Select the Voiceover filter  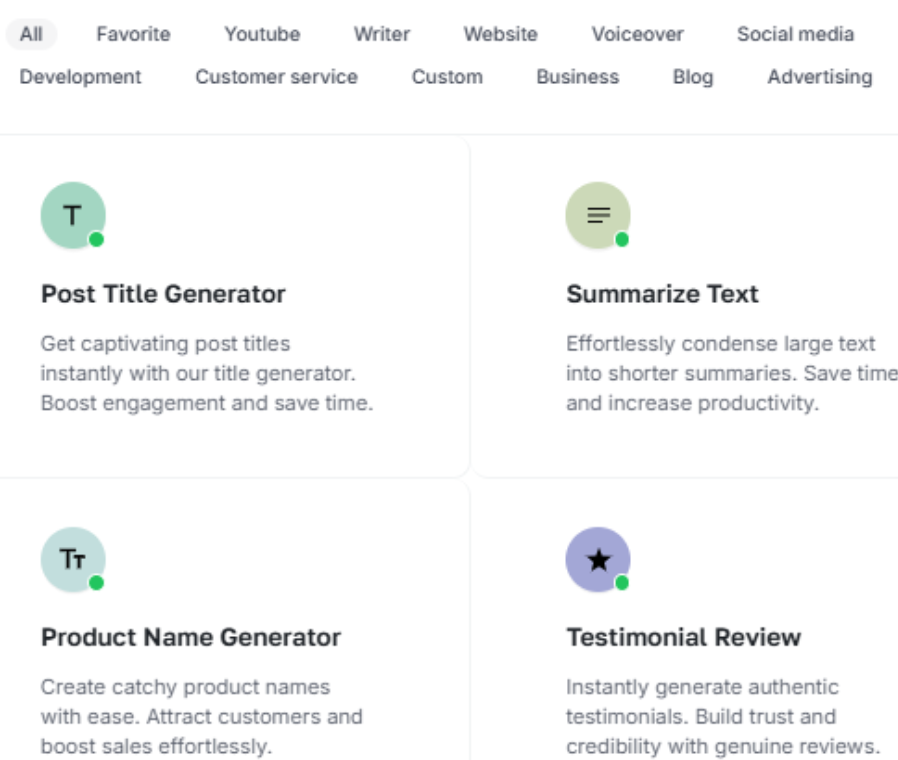637,34
